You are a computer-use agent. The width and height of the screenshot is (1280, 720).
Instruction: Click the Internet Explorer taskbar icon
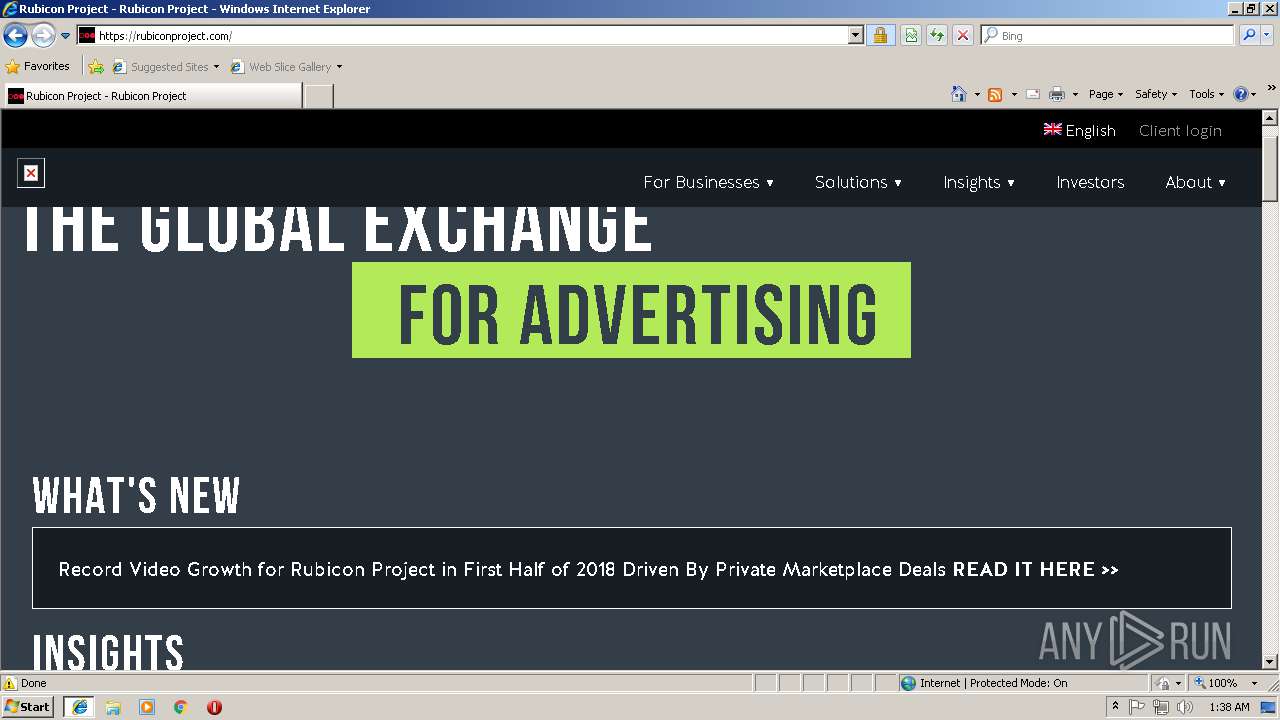(x=79, y=707)
